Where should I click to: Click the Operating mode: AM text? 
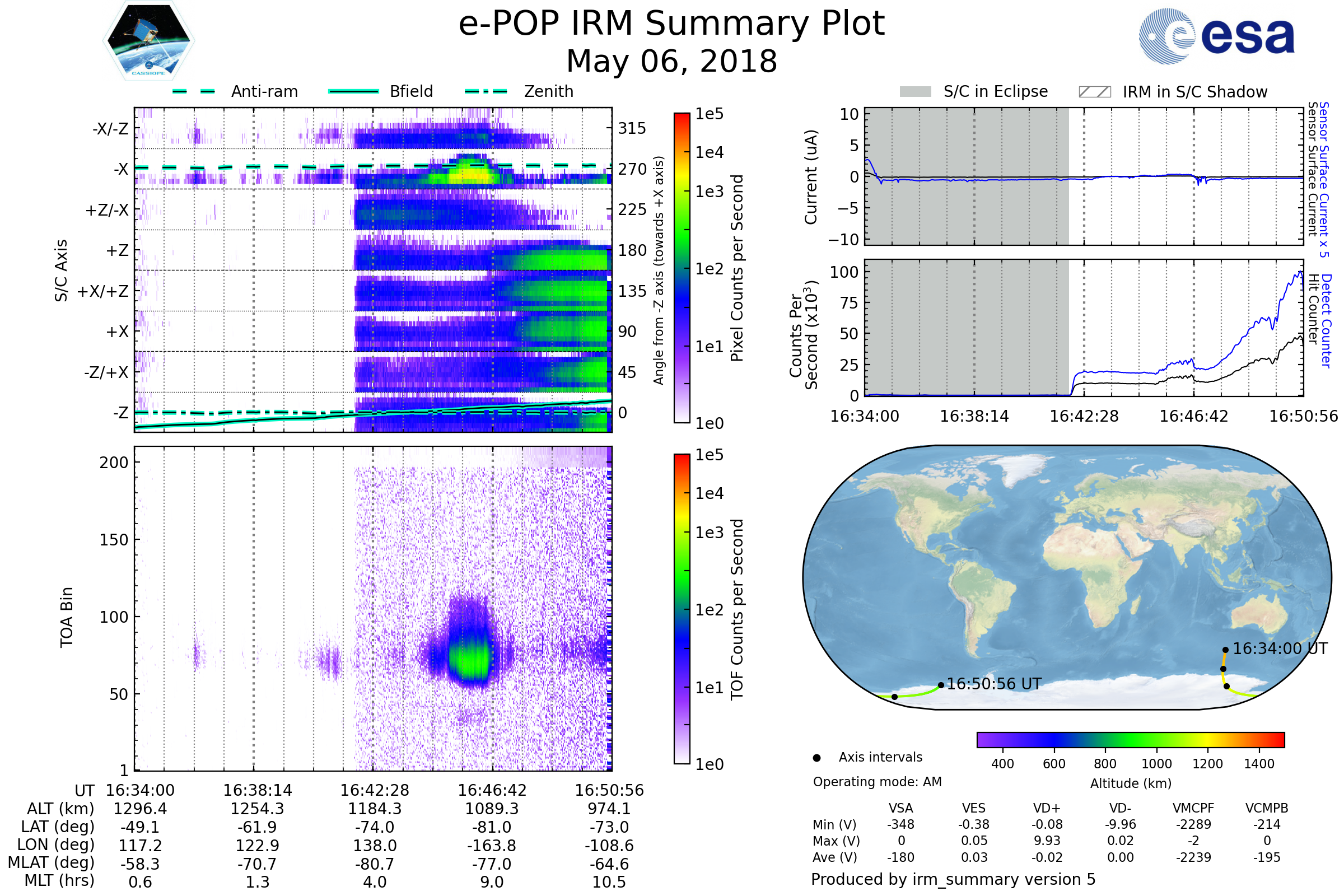[x=877, y=782]
